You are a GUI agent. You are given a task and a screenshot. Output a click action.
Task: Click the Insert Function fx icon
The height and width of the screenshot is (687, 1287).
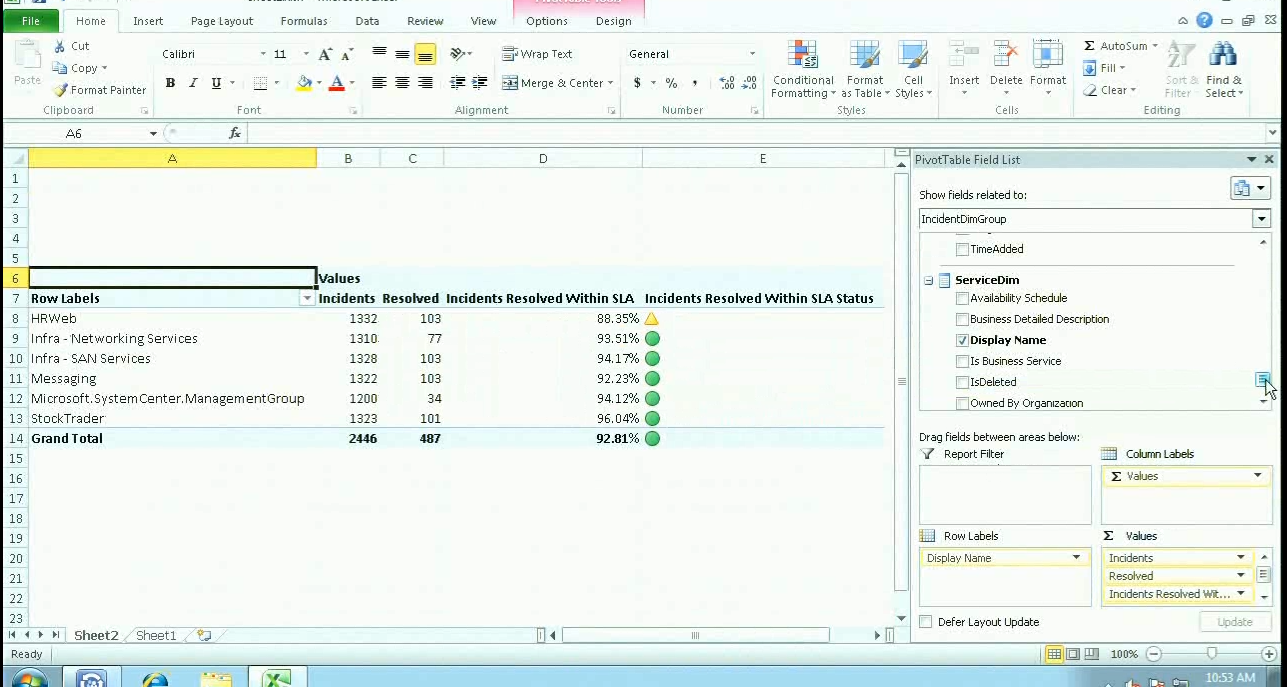(x=235, y=133)
